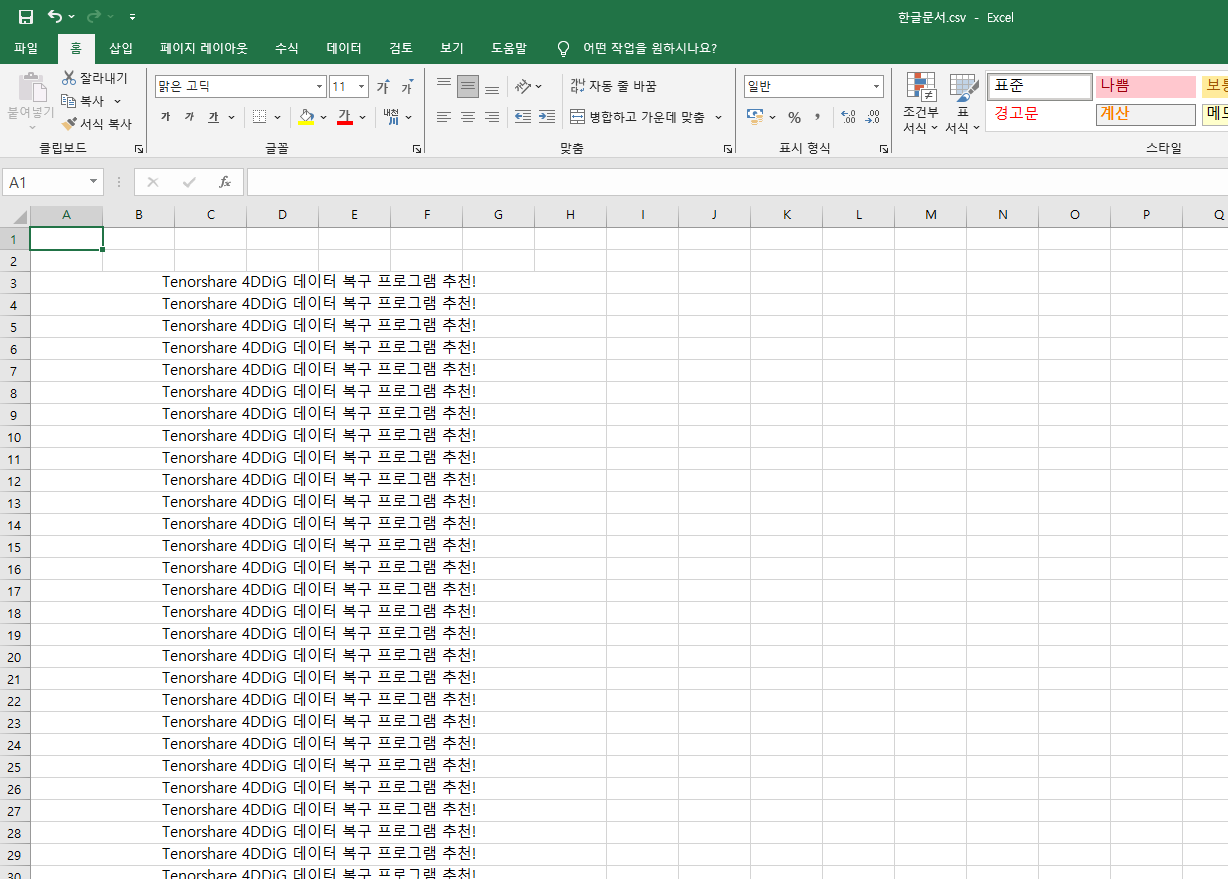Select the 나쁨 cell style

1146,87
